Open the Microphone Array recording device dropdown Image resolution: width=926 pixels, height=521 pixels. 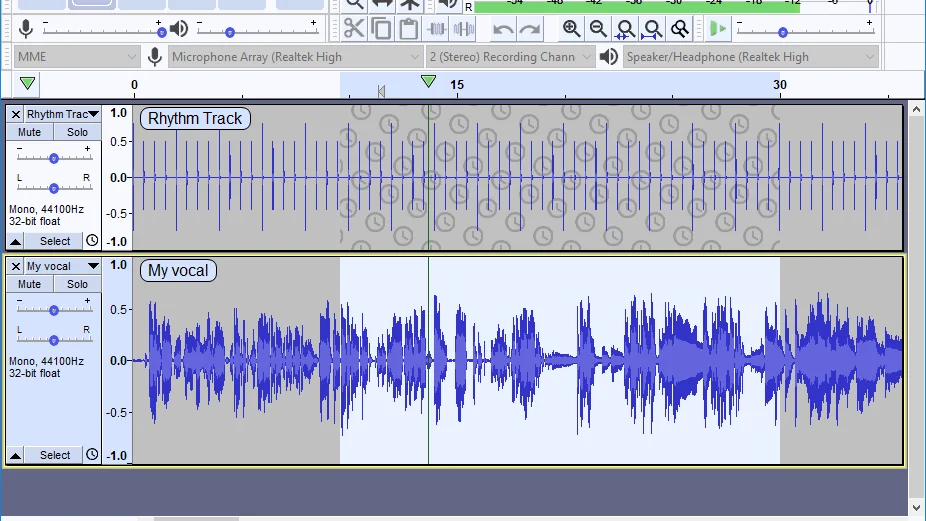(x=295, y=57)
